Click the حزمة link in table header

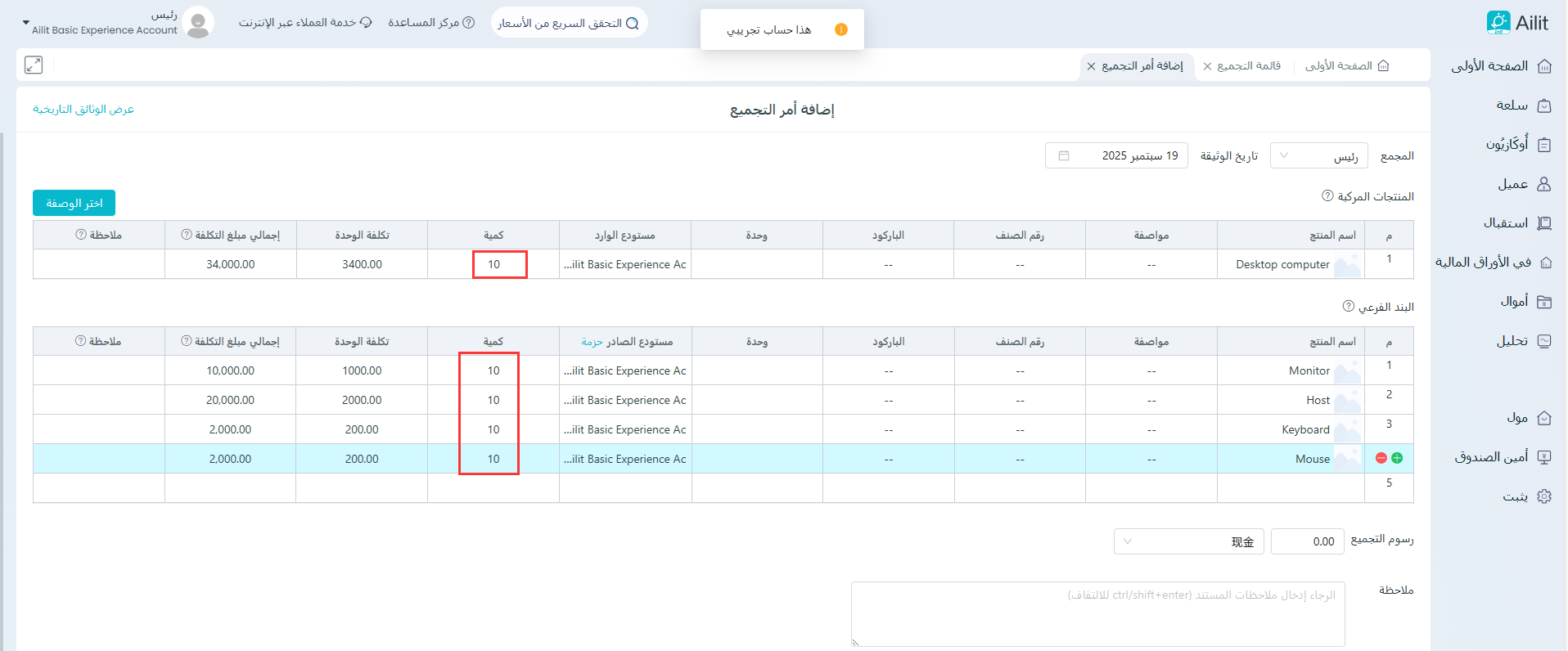[592, 342]
